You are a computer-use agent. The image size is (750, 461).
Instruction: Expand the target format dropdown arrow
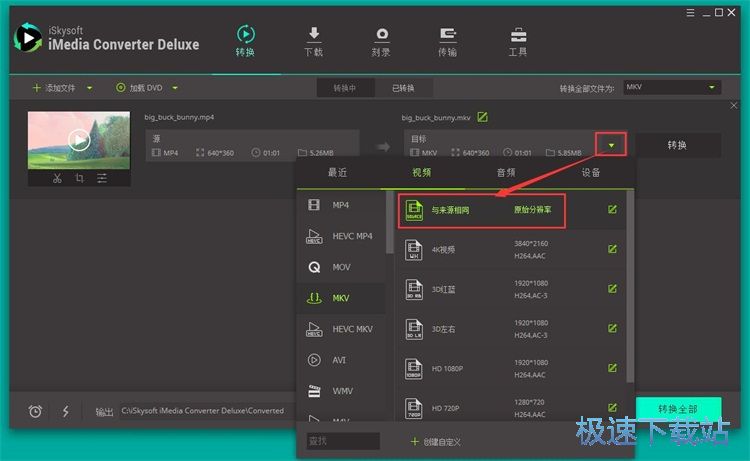[x=611, y=145]
